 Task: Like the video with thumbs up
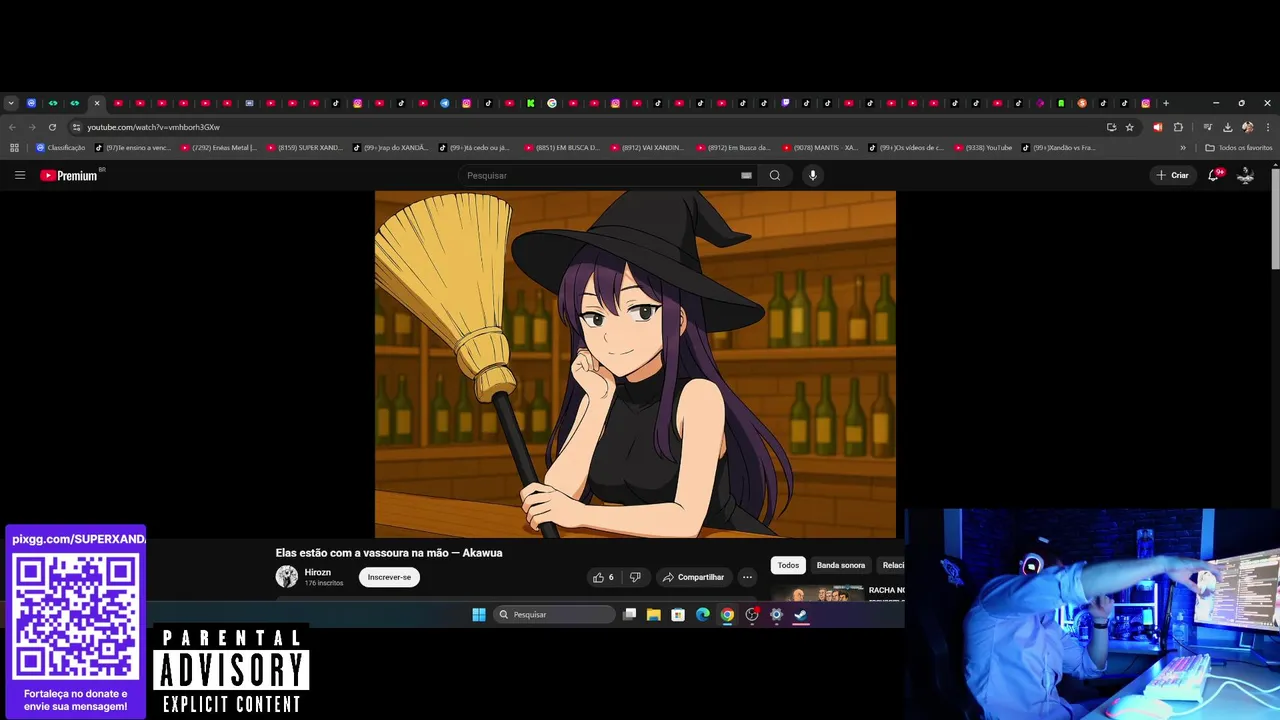pyautogui.click(x=603, y=577)
